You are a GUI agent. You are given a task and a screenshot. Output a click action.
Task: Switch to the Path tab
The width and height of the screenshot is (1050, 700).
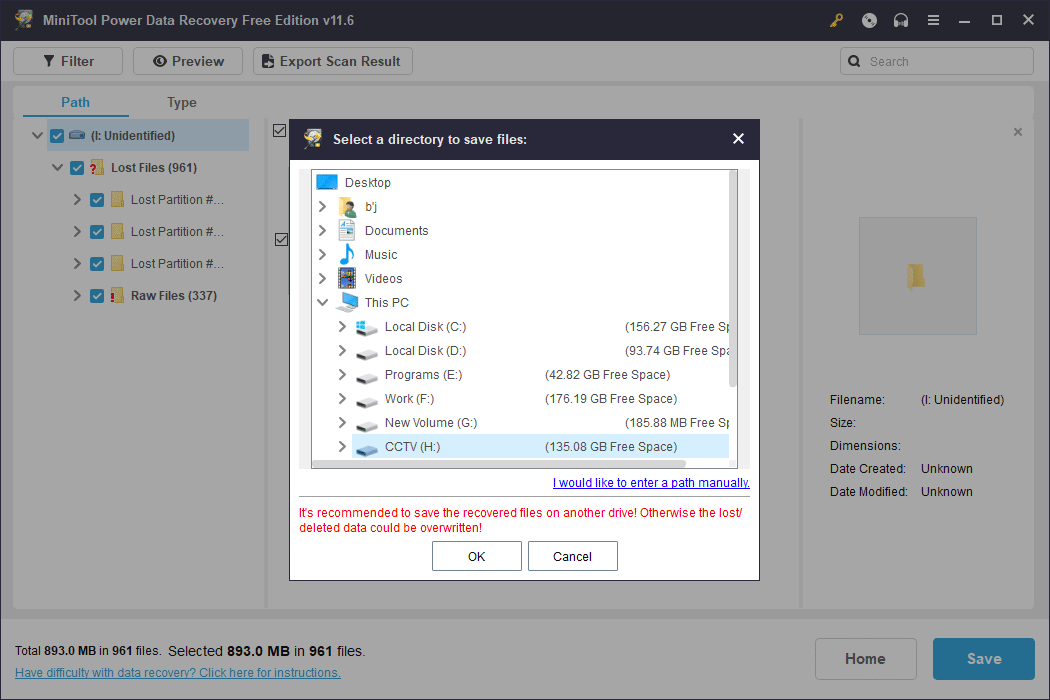point(75,102)
